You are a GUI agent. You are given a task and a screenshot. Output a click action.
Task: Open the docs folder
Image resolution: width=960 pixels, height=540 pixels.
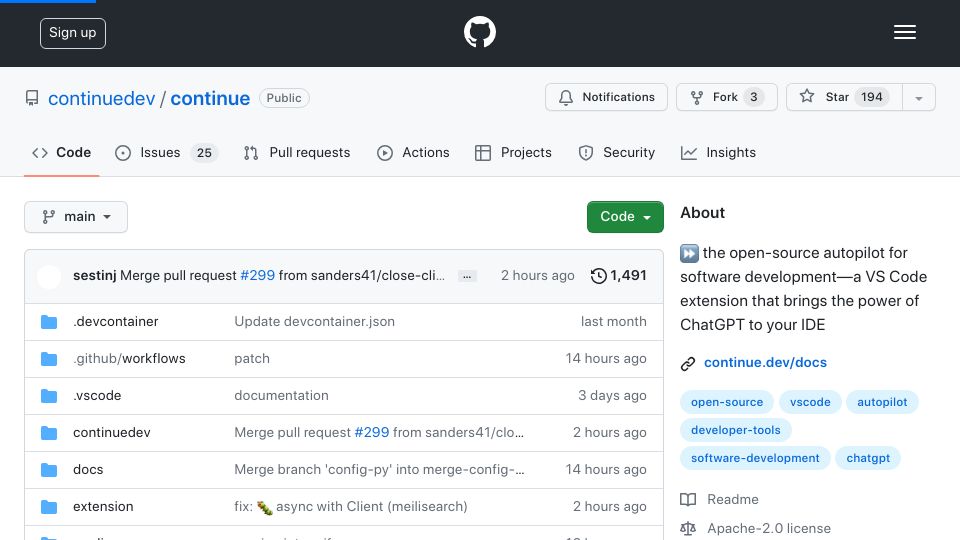pos(88,470)
